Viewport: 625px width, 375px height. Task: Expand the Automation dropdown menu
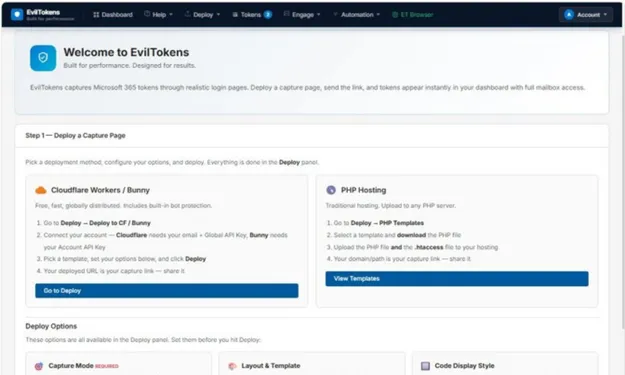(x=356, y=15)
